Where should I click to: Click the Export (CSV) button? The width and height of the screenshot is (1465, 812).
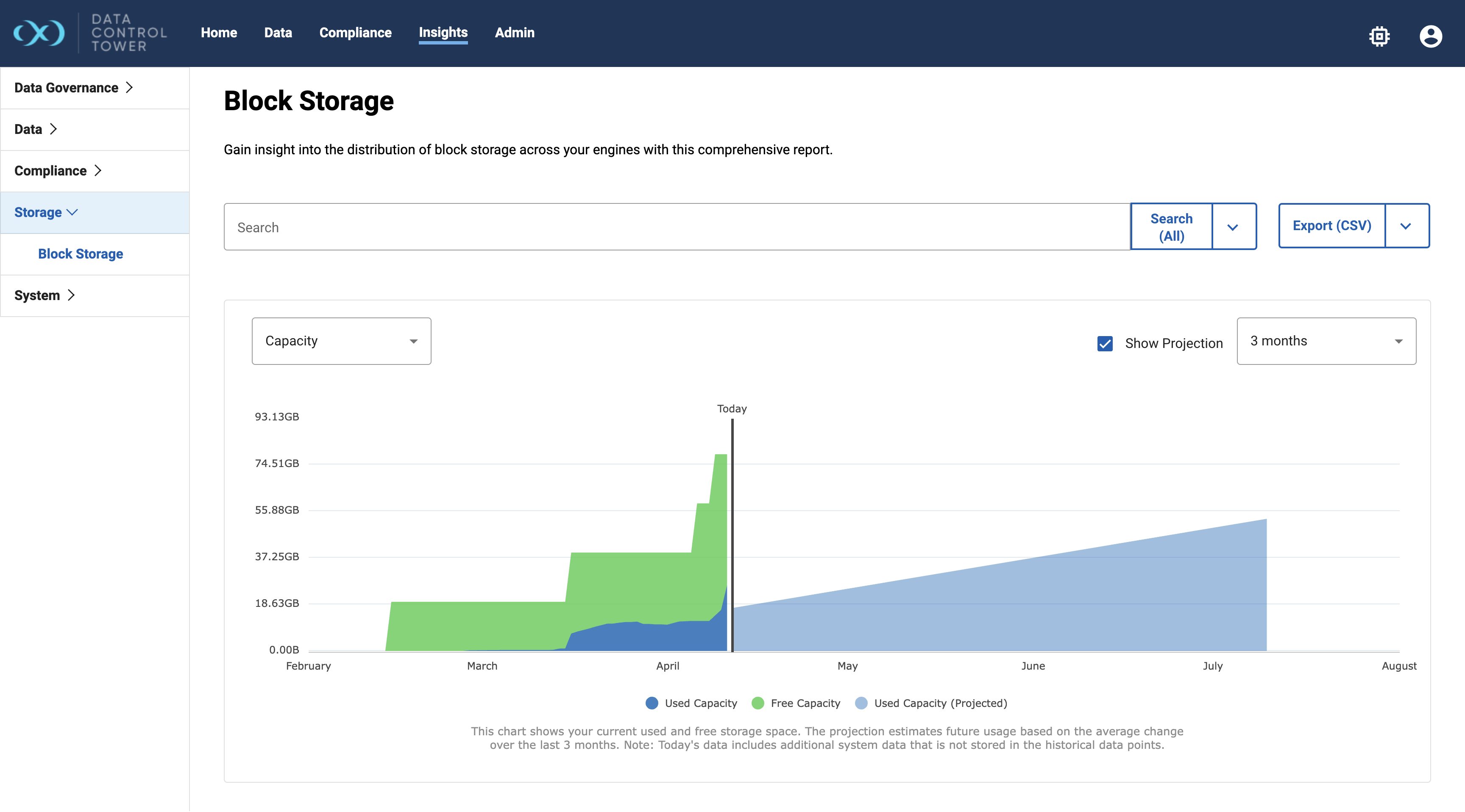click(1331, 226)
